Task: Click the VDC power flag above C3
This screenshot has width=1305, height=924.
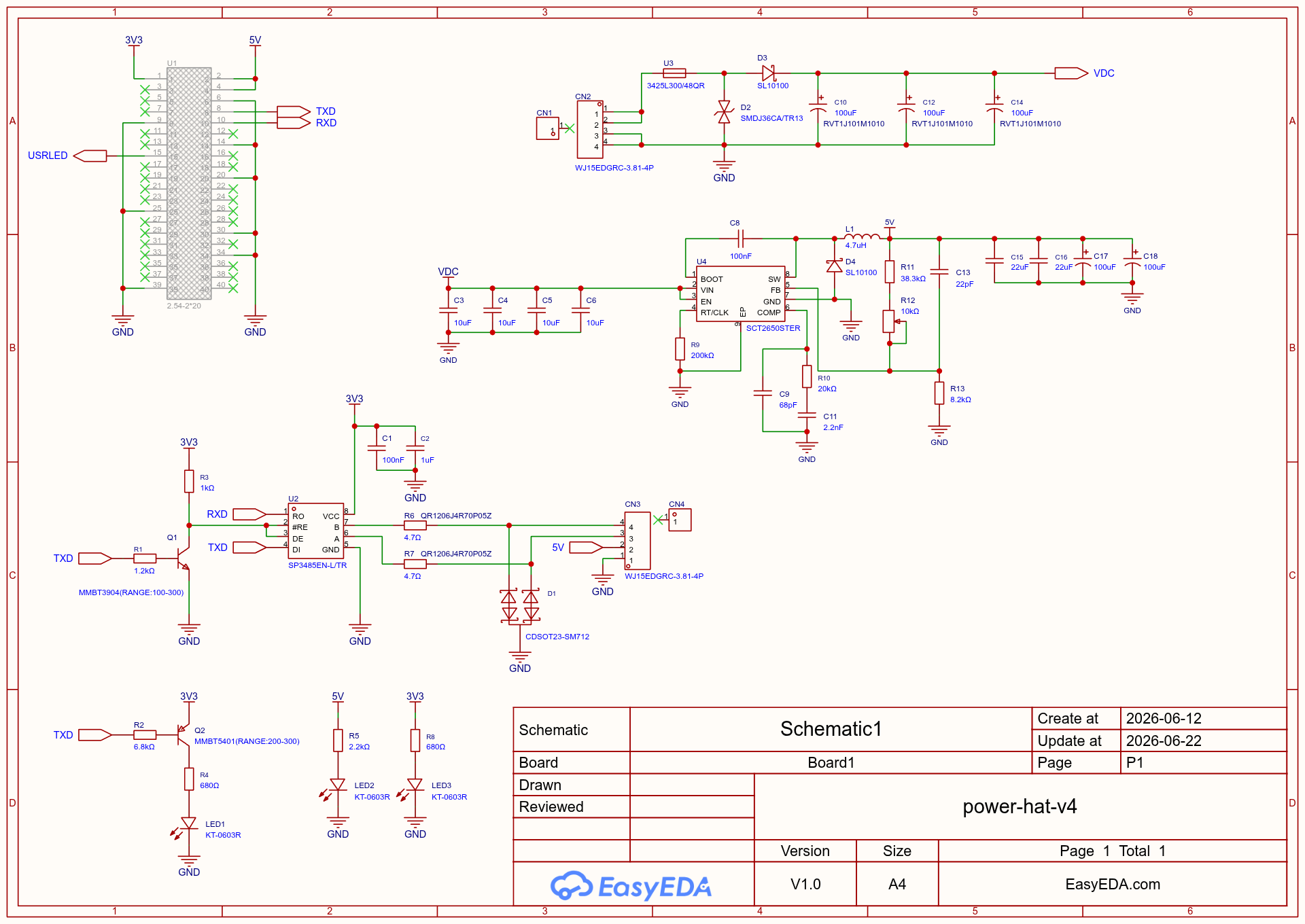Action: (448, 273)
